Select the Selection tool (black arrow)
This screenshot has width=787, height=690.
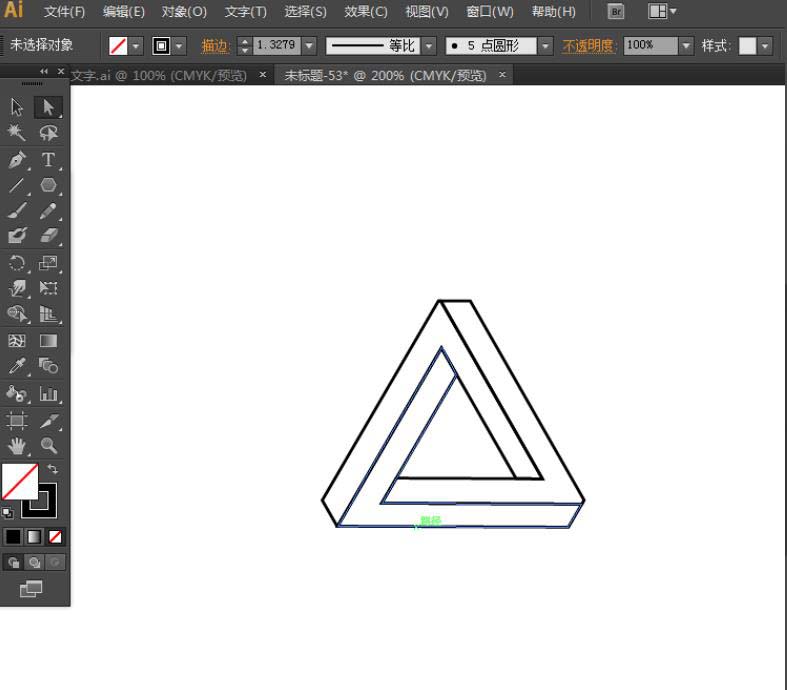(x=17, y=107)
